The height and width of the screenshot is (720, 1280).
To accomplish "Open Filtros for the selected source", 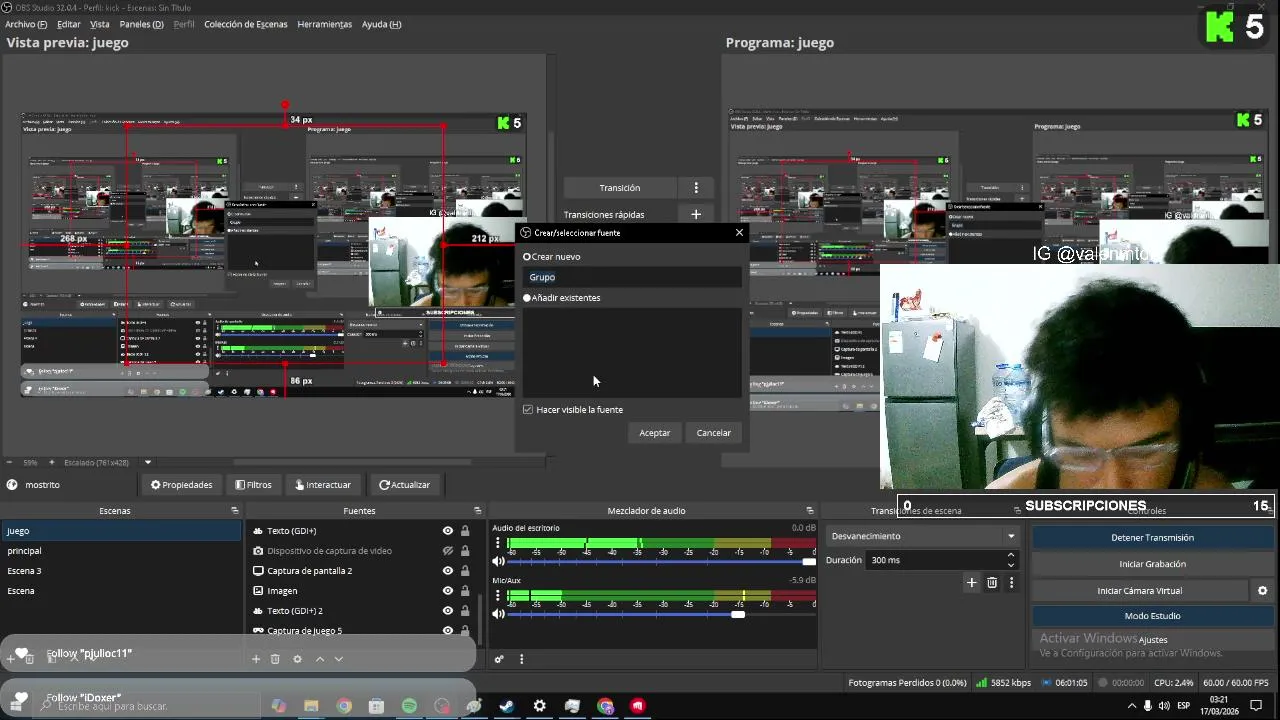I will (253, 485).
